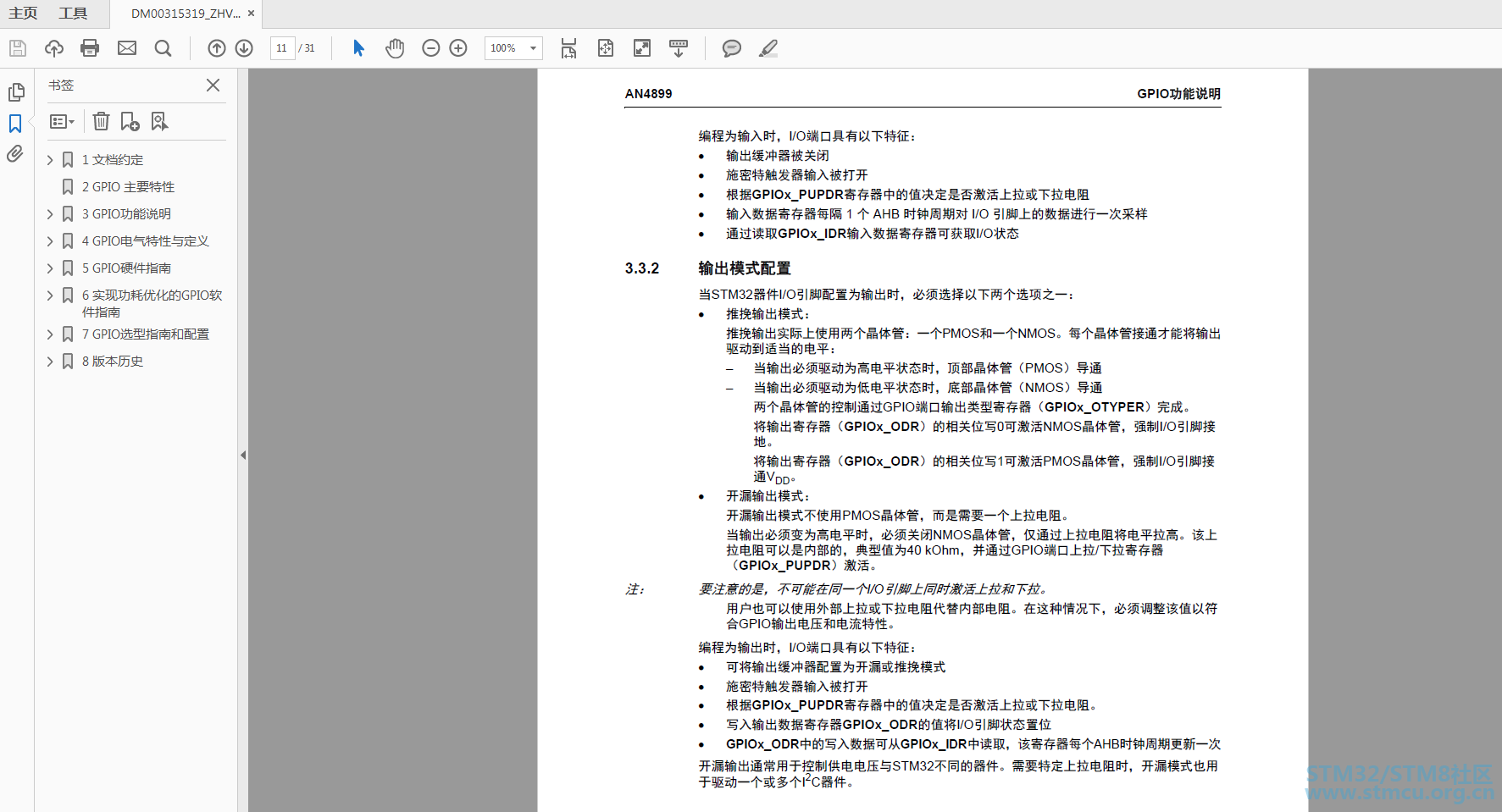
Task: Jump to bookmark 3 GPIO功能说明
Action: tap(126, 214)
